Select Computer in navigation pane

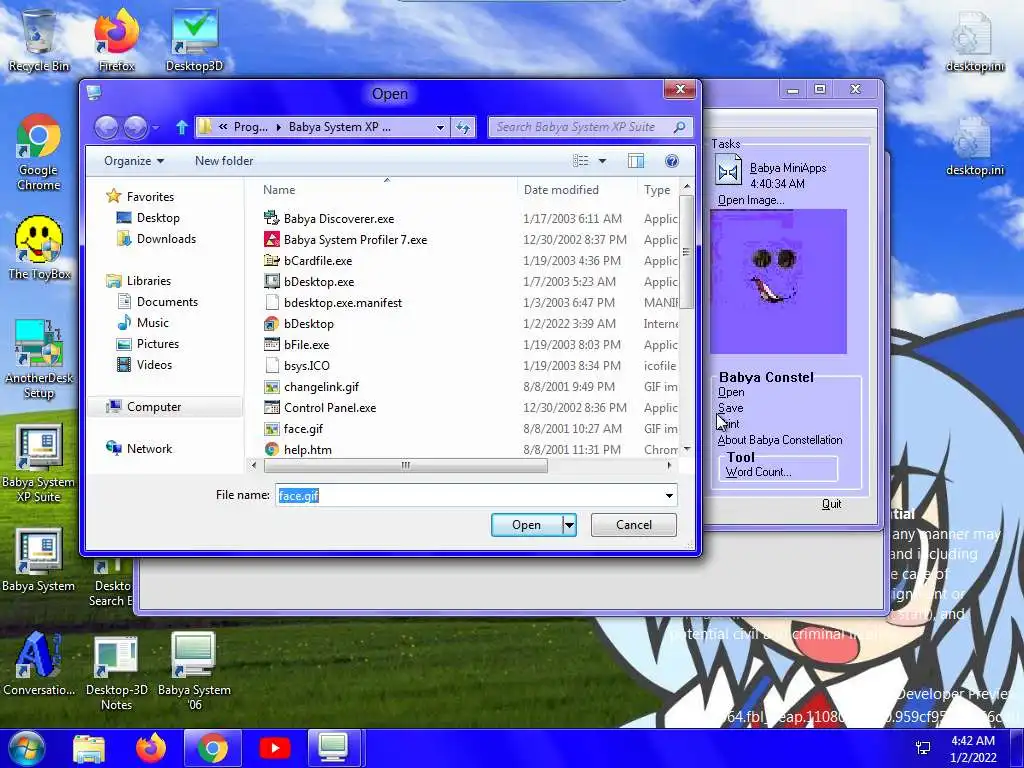point(153,406)
